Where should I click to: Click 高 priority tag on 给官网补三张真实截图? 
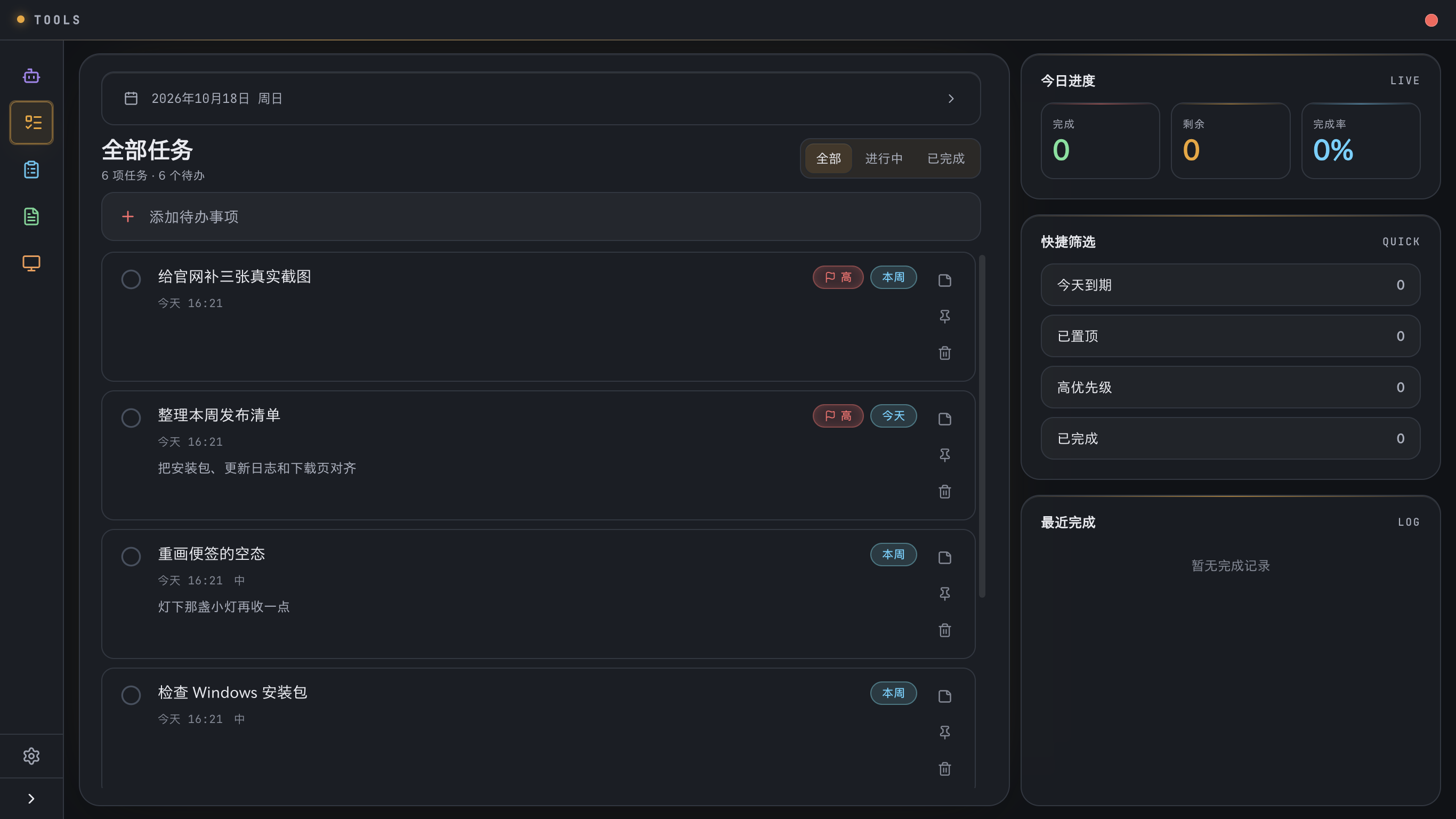pos(838,277)
